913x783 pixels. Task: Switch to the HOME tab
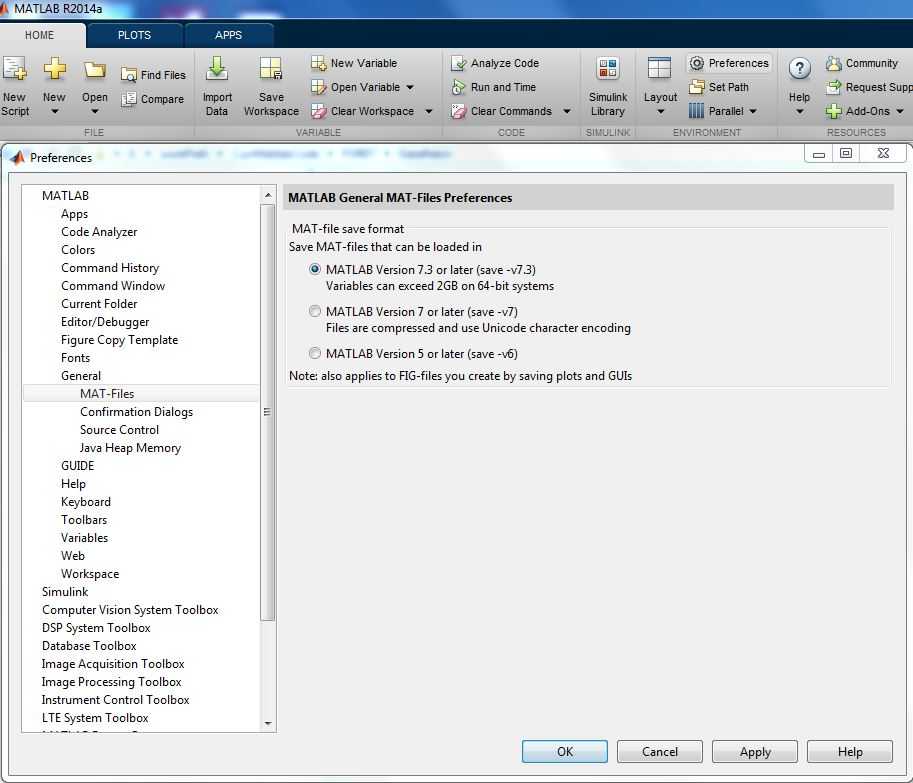pos(40,35)
